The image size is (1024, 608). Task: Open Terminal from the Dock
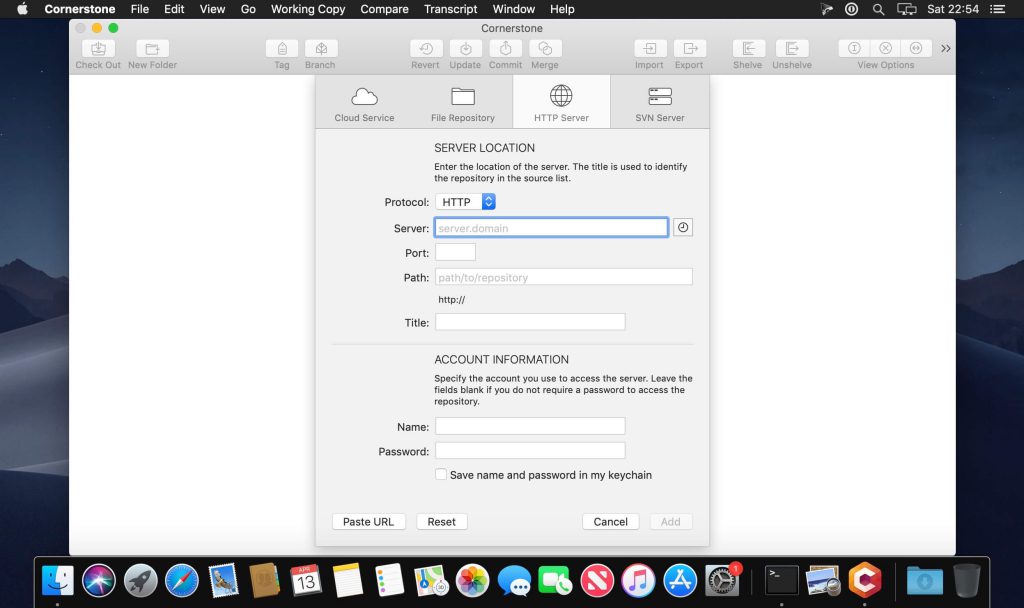click(781, 579)
